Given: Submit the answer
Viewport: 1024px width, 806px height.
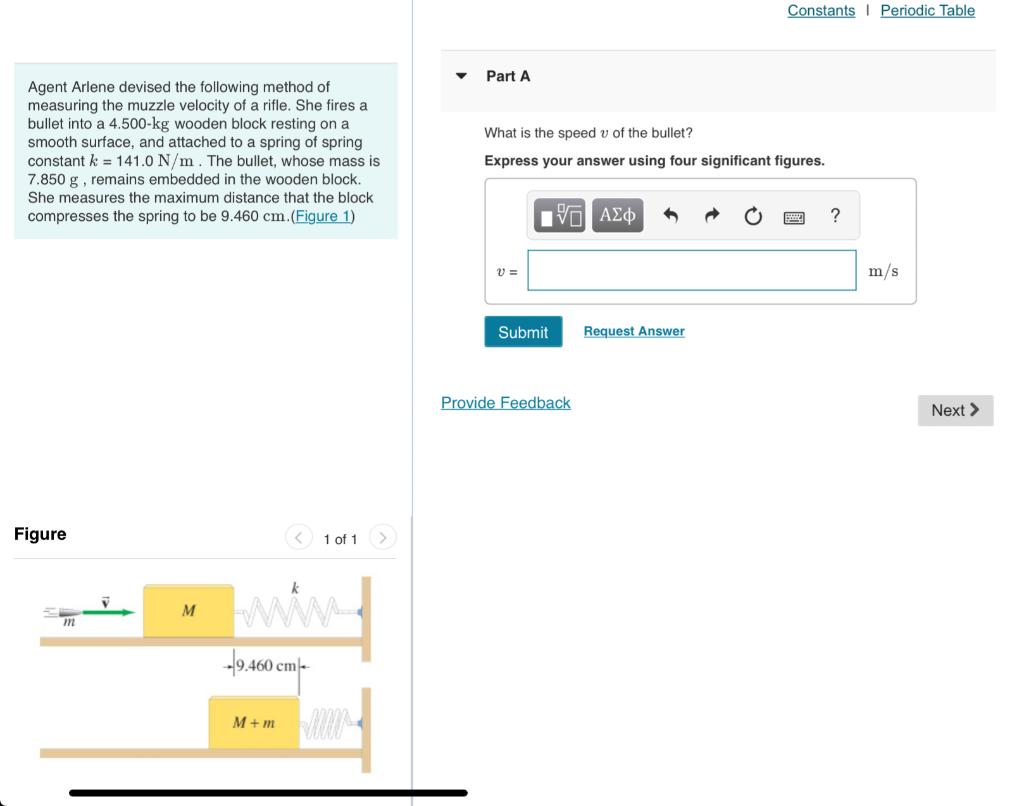Looking at the screenshot, I should (x=522, y=331).
